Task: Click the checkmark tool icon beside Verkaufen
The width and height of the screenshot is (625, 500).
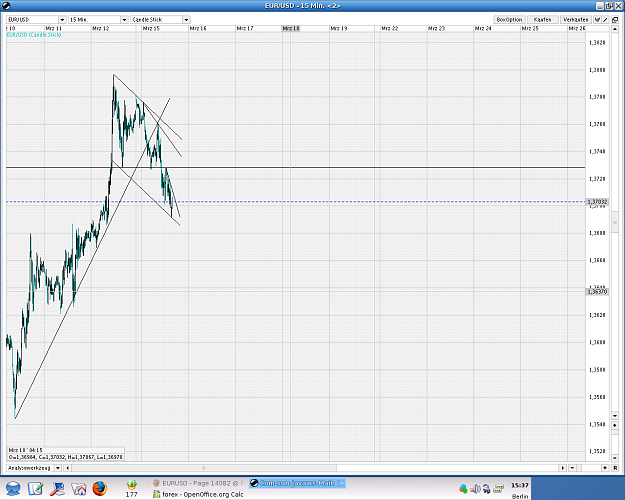Action: (597, 20)
